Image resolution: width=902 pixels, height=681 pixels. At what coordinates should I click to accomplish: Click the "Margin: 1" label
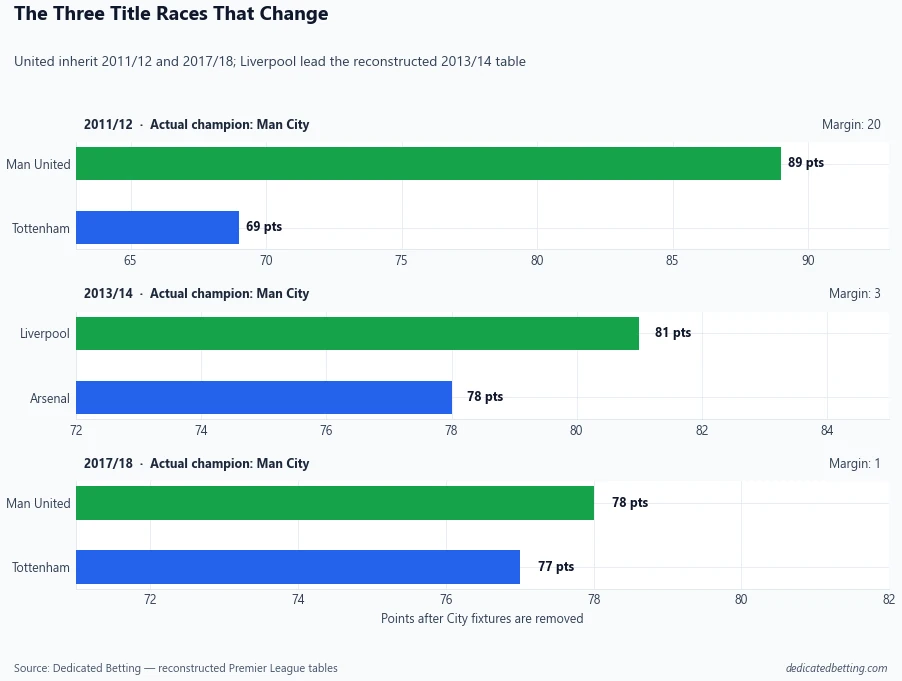click(854, 464)
